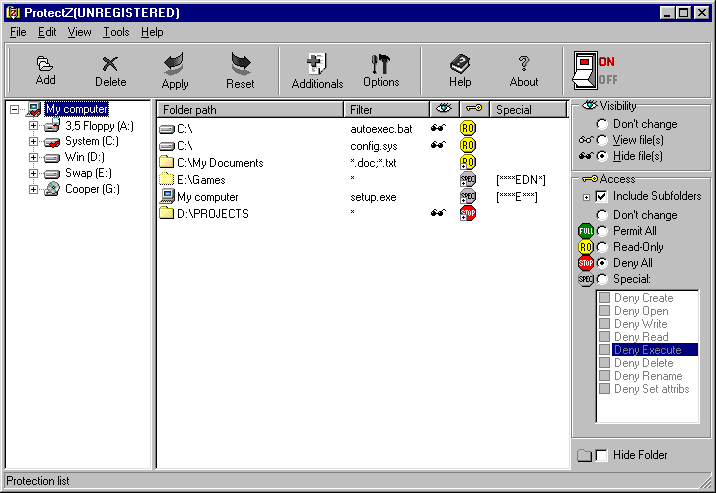Select Hide file(s) radio button
Viewport: 716px width, 493px height.
coord(602,156)
